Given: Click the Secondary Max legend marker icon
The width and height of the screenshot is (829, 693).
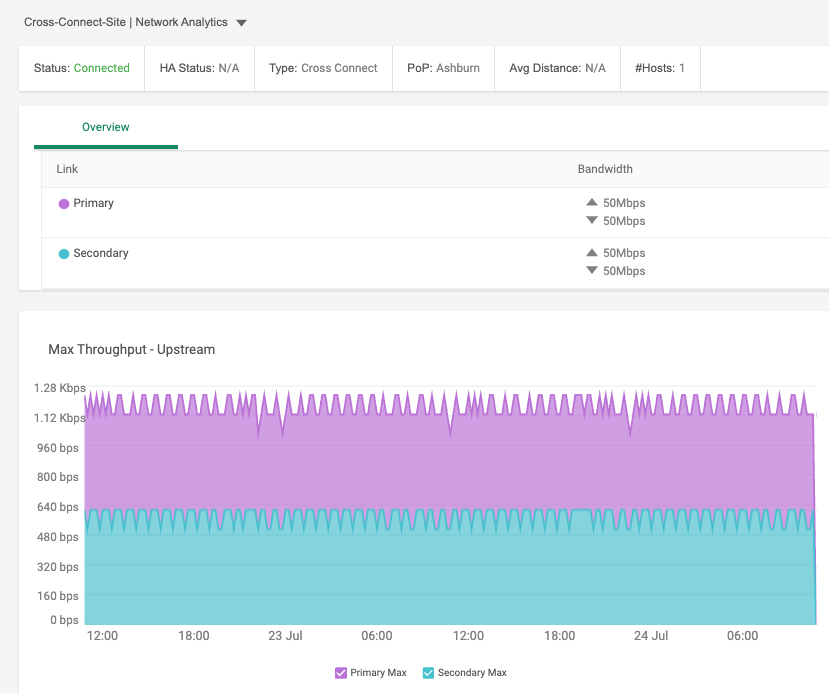Looking at the screenshot, I should coord(429,672).
